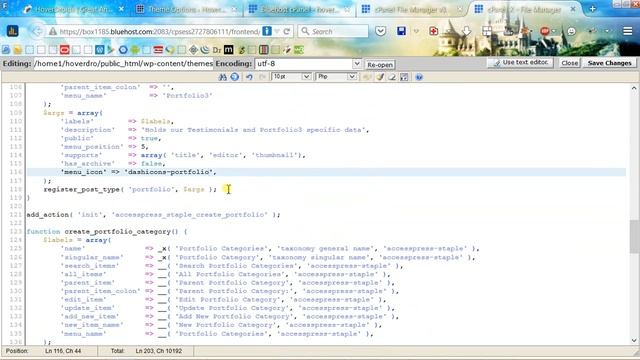The width and height of the screenshot is (640, 360).
Task: Click the Pocket icon in browser toolbar
Action: coord(380,31)
